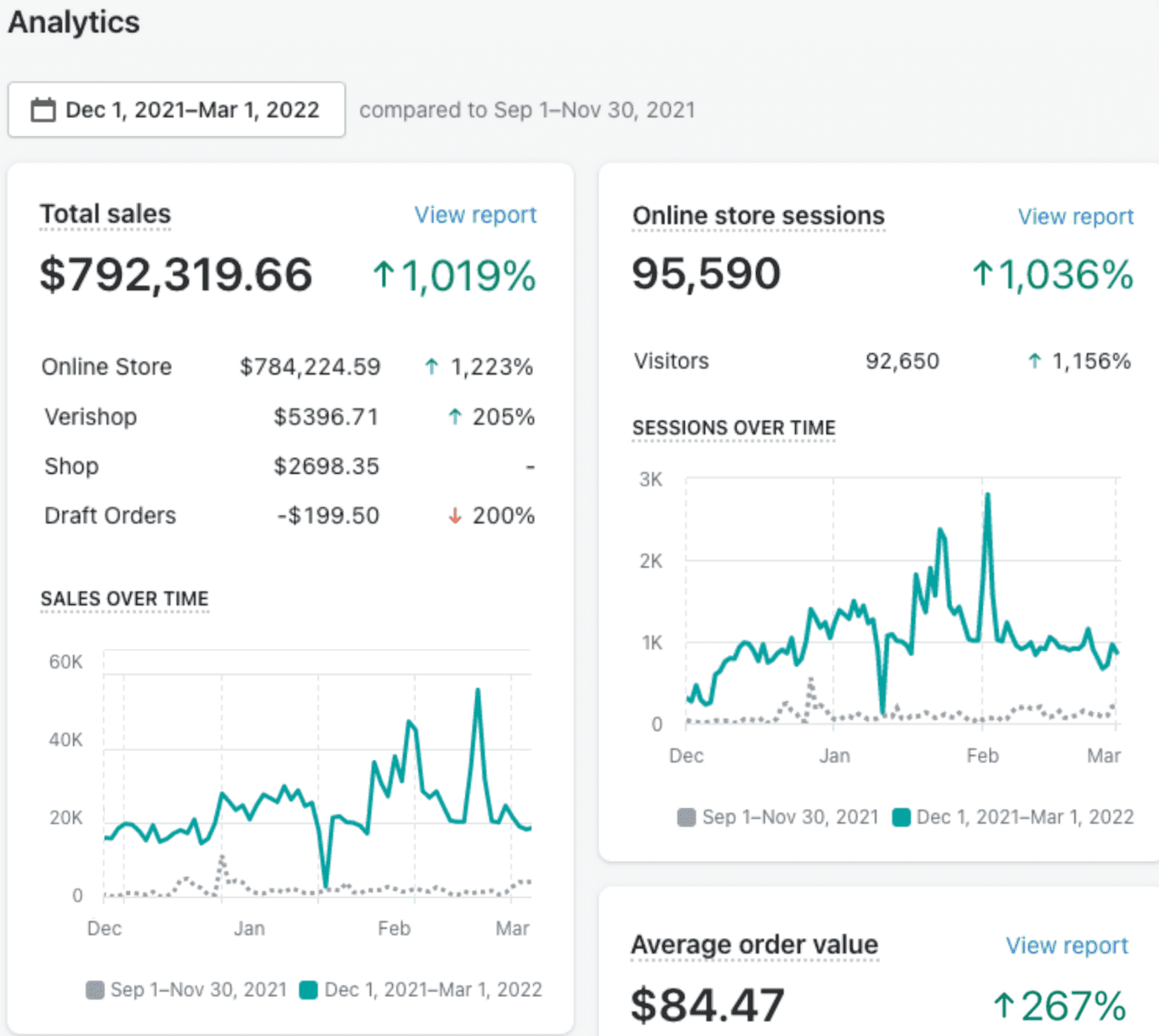Click the $84.47 average order value
Screen dimensions: 1159x1036
point(707,1005)
